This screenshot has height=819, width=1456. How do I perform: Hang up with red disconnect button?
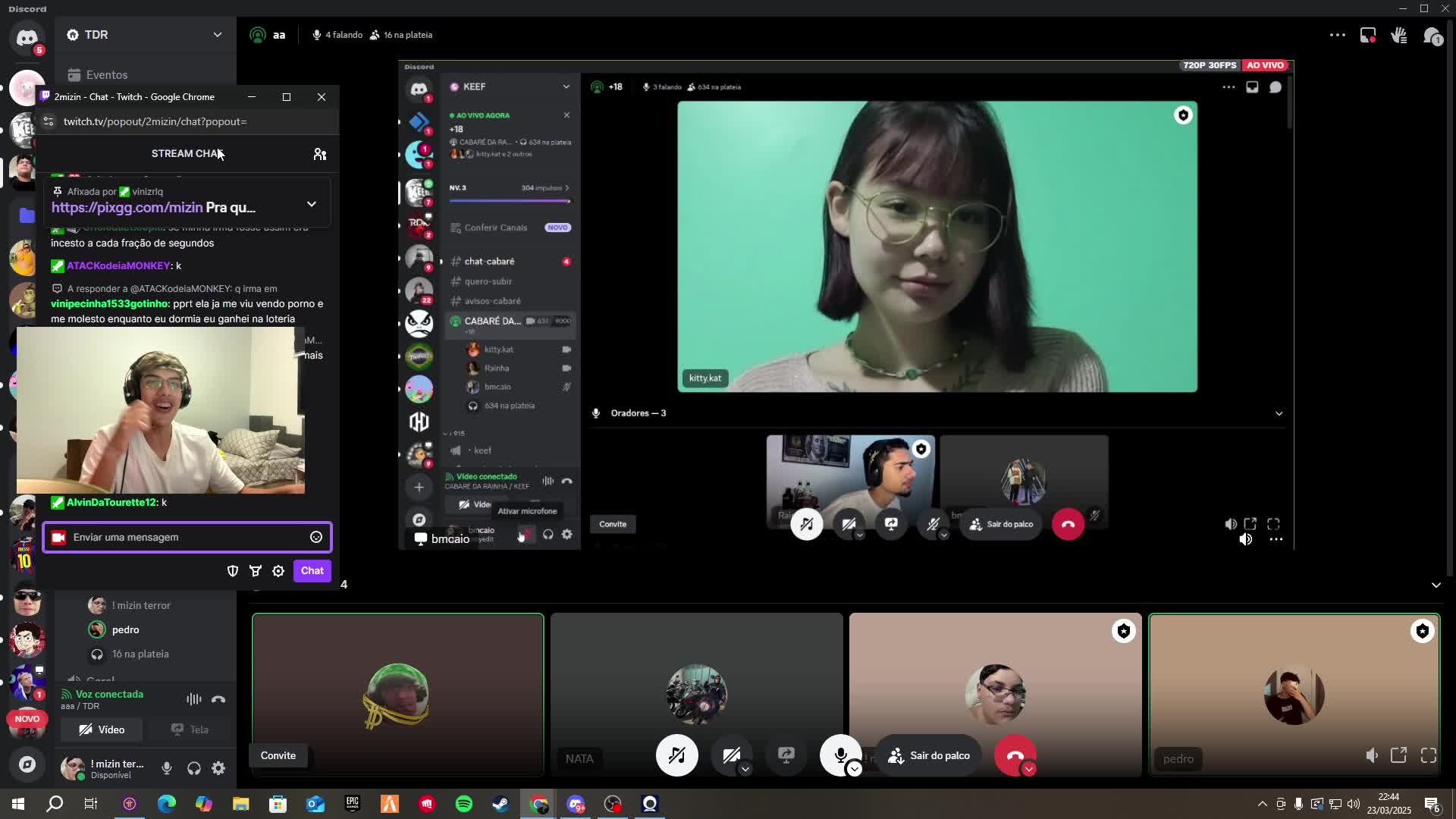pos(1015,755)
